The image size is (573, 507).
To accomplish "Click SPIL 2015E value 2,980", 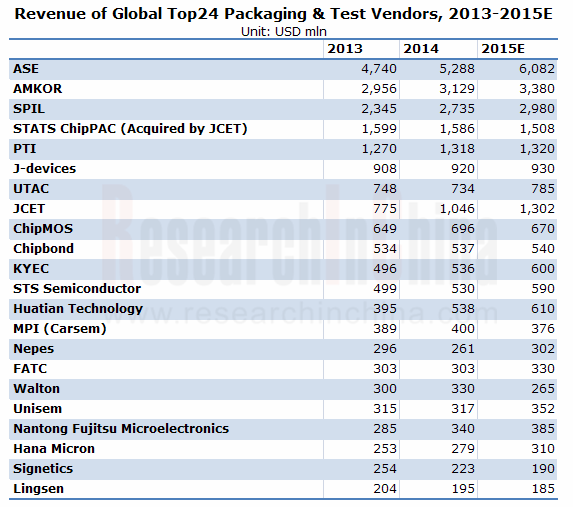I will [x=537, y=109].
